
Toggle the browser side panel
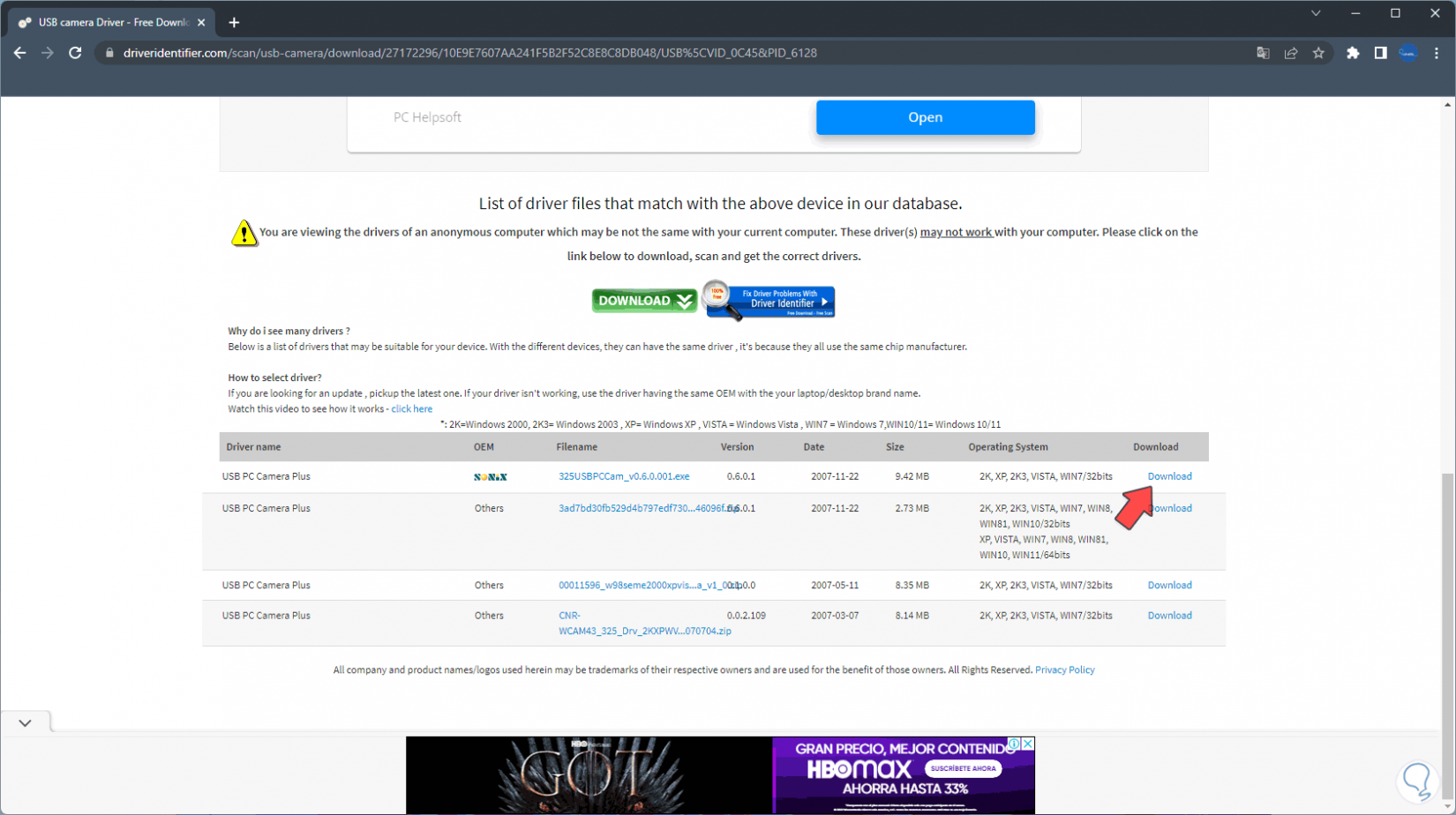(x=1380, y=53)
